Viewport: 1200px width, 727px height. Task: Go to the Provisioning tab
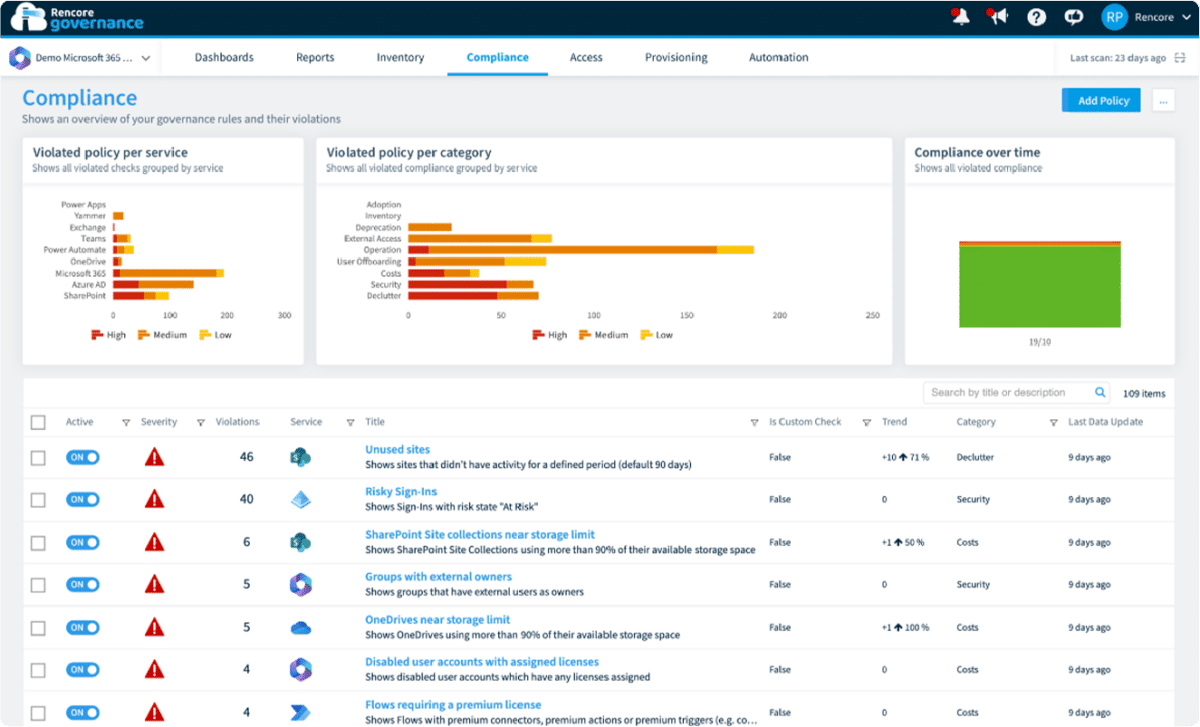coord(676,57)
